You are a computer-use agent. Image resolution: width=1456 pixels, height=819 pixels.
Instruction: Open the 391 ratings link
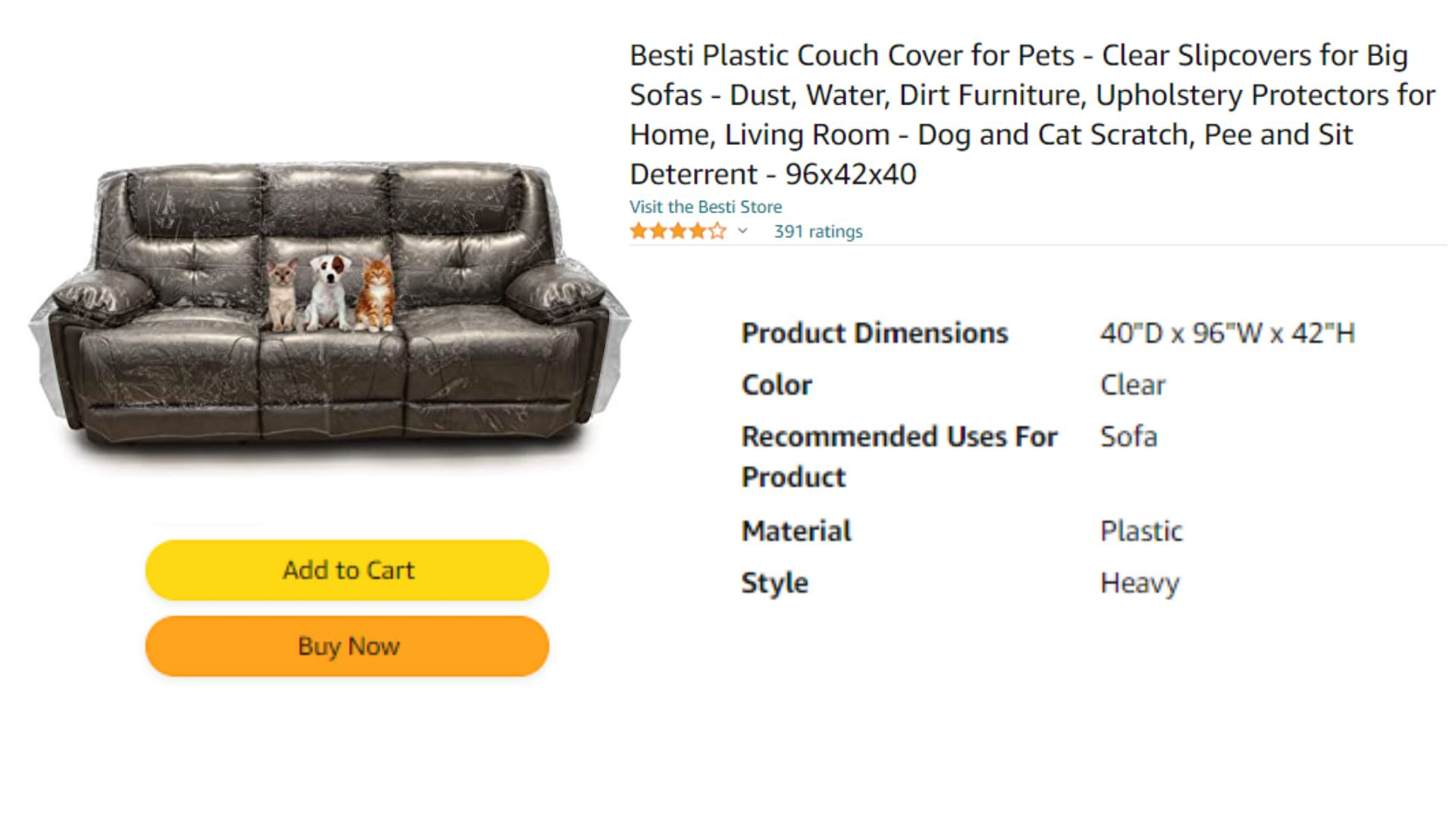(x=818, y=231)
